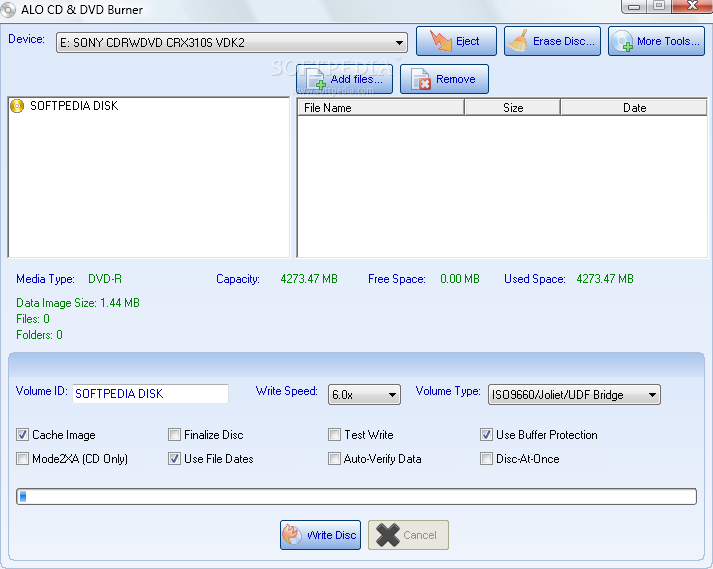Click the Write Disc button label
The width and height of the screenshot is (713, 569).
click(331, 535)
